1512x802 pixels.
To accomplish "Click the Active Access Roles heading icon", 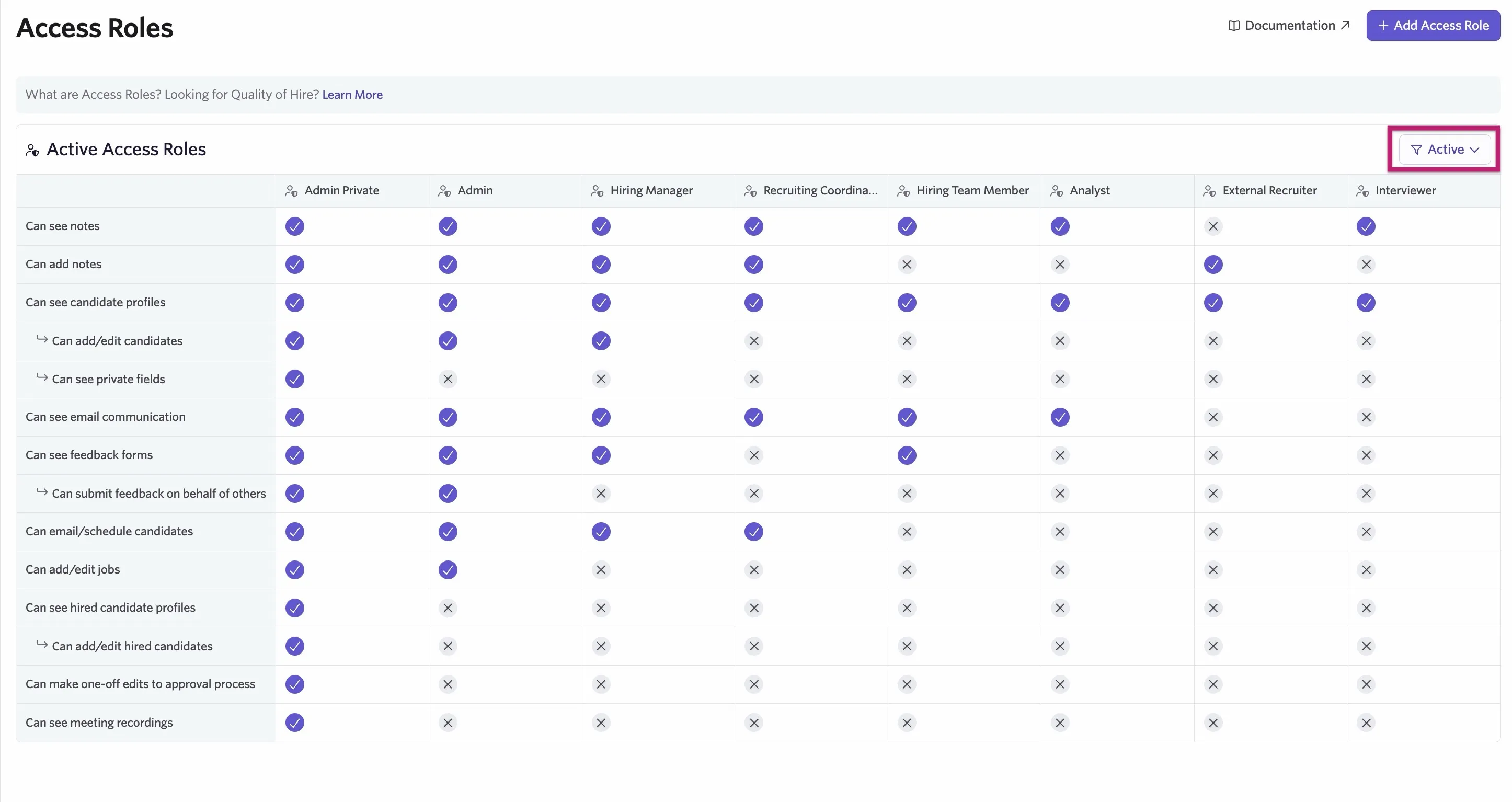I will tap(32, 150).
